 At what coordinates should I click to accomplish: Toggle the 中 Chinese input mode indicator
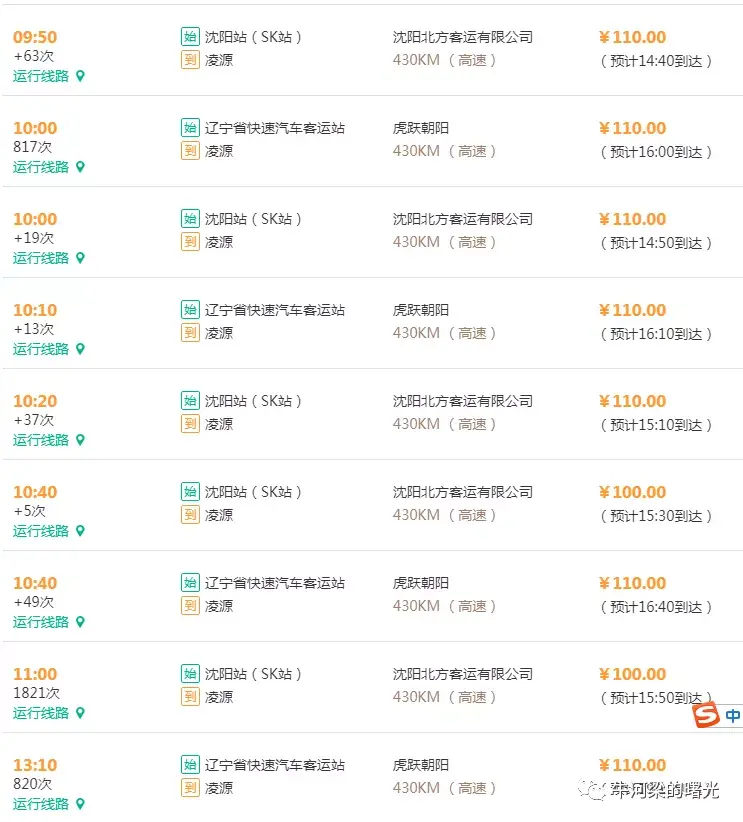733,716
